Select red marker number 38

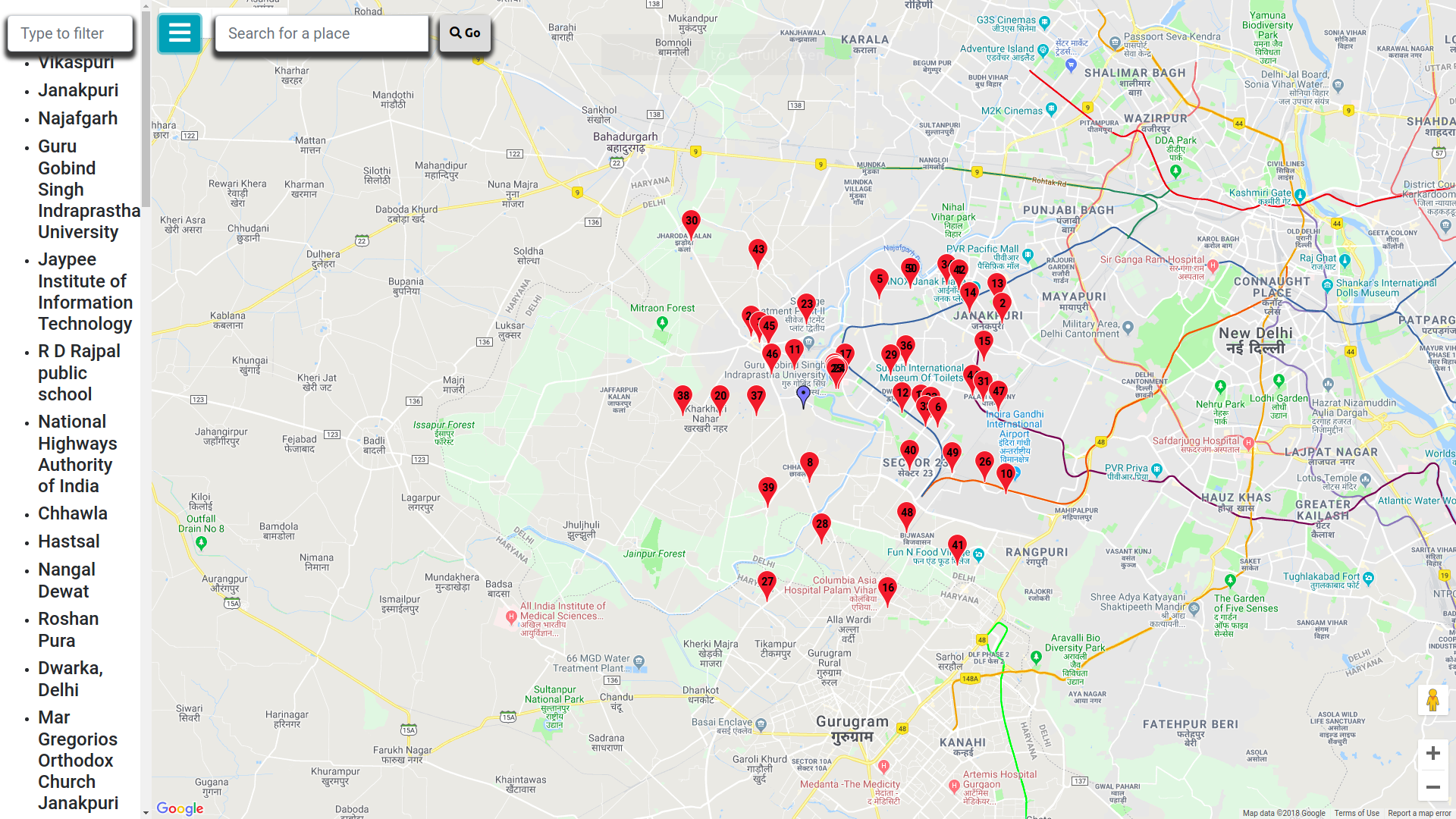click(x=682, y=397)
